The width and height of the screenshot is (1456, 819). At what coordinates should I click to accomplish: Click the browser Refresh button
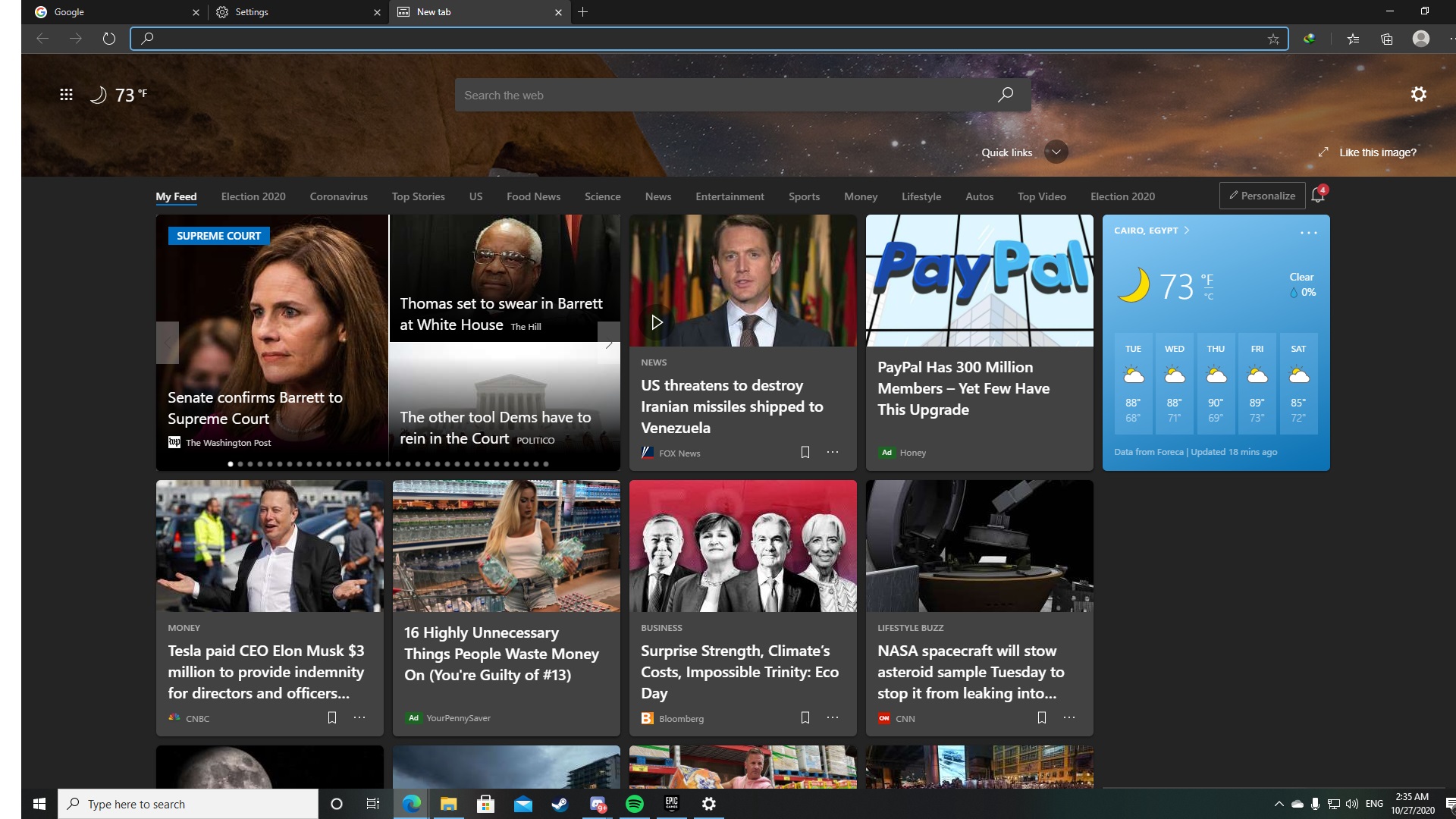pyautogui.click(x=108, y=39)
